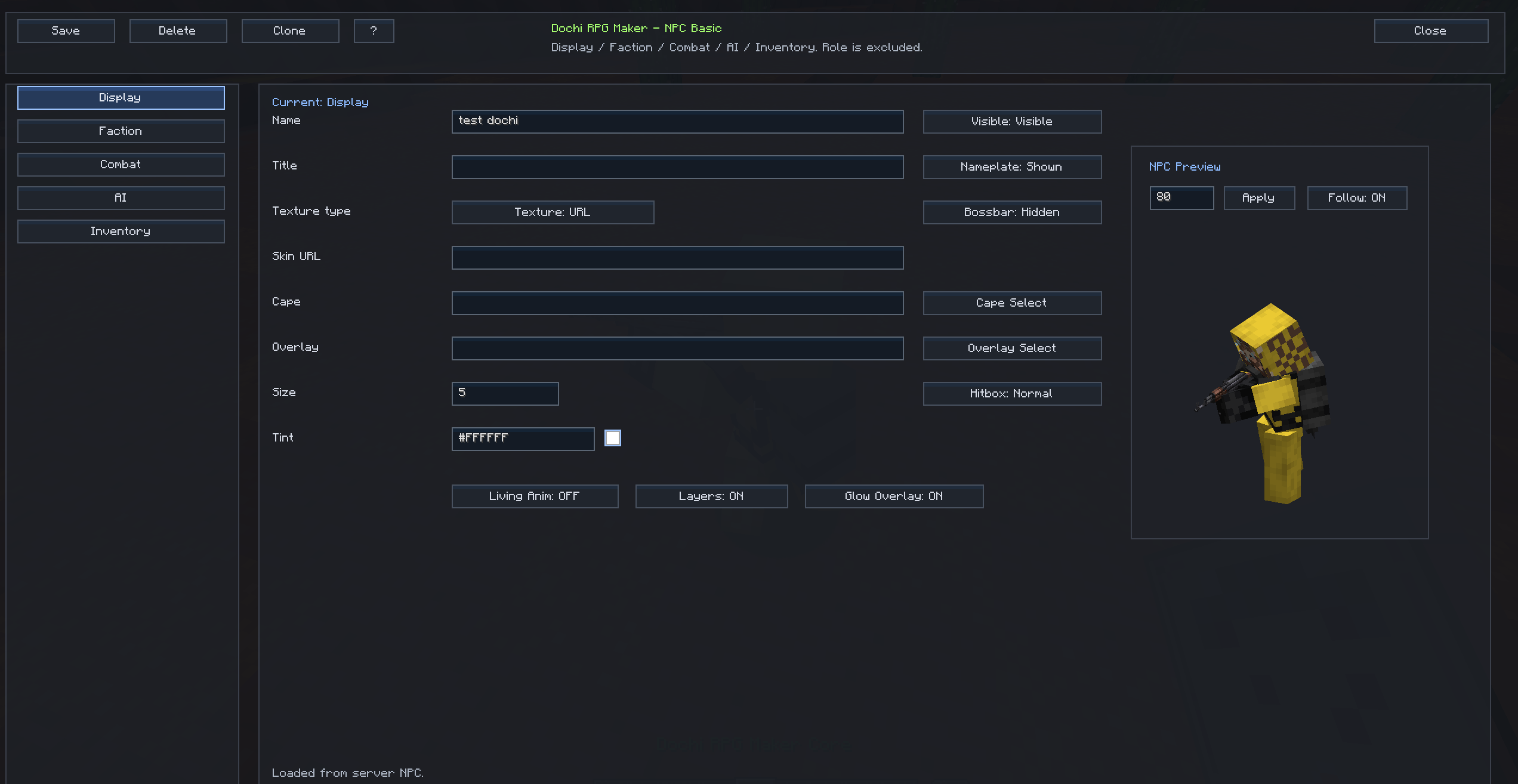Switch to the Combat tab

pos(121,165)
